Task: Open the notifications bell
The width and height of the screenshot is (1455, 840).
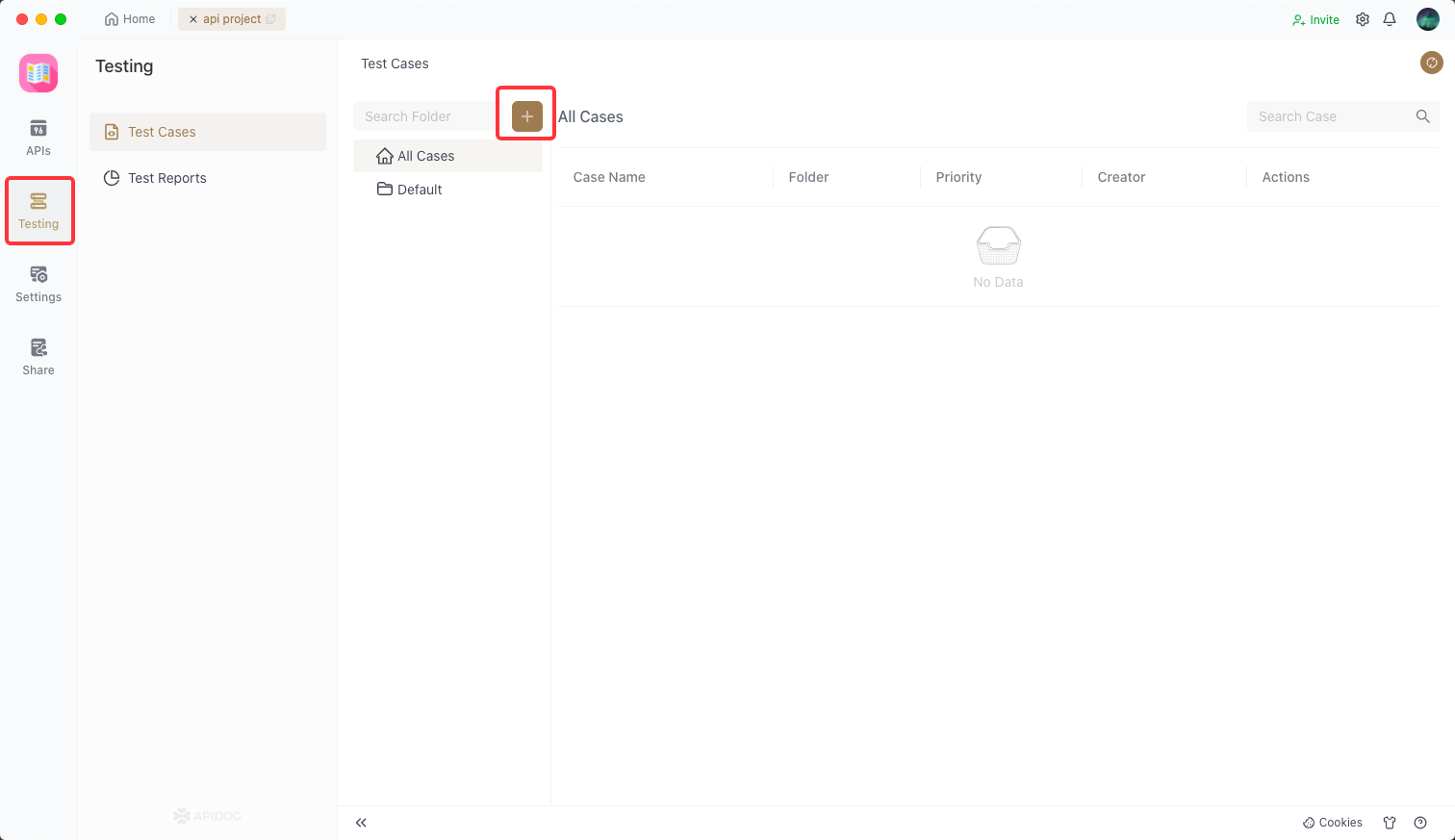Action: pyautogui.click(x=1390, y=19)
